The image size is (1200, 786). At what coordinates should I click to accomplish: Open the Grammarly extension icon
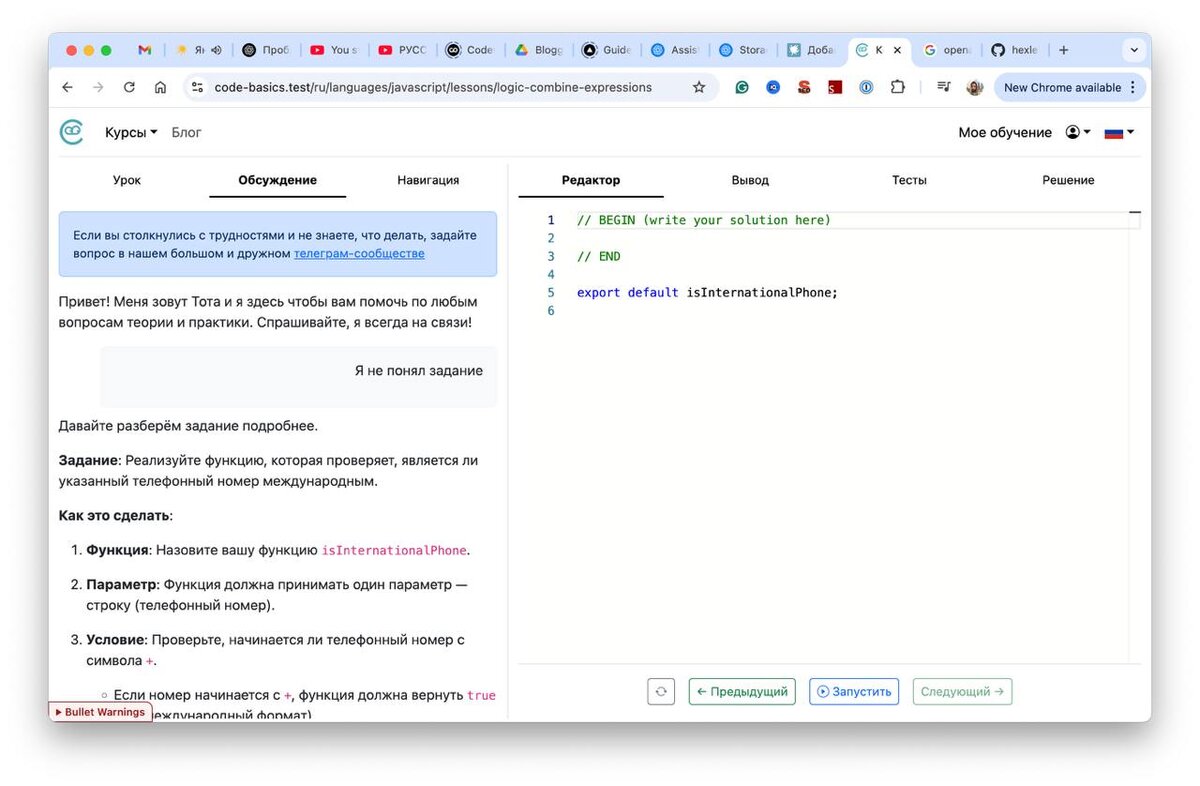tap(742, 87)
